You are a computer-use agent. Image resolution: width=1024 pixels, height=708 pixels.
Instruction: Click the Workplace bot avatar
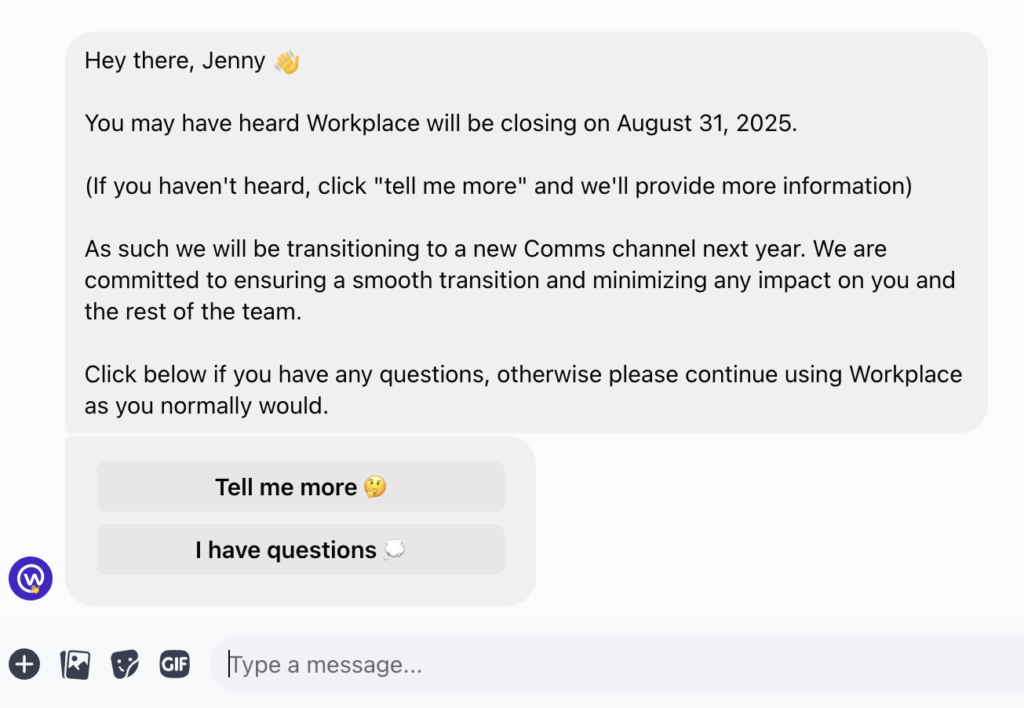coord(30,578)
